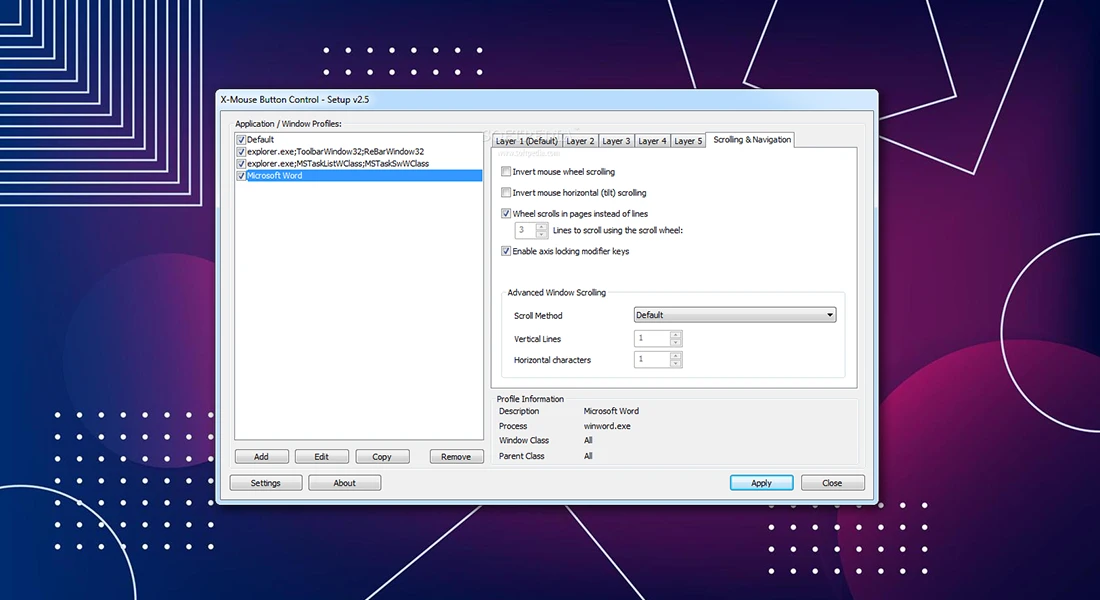Open the Scroll Method dropdown
This screenshot has height=600, width=1100.
tap(735, 315)
